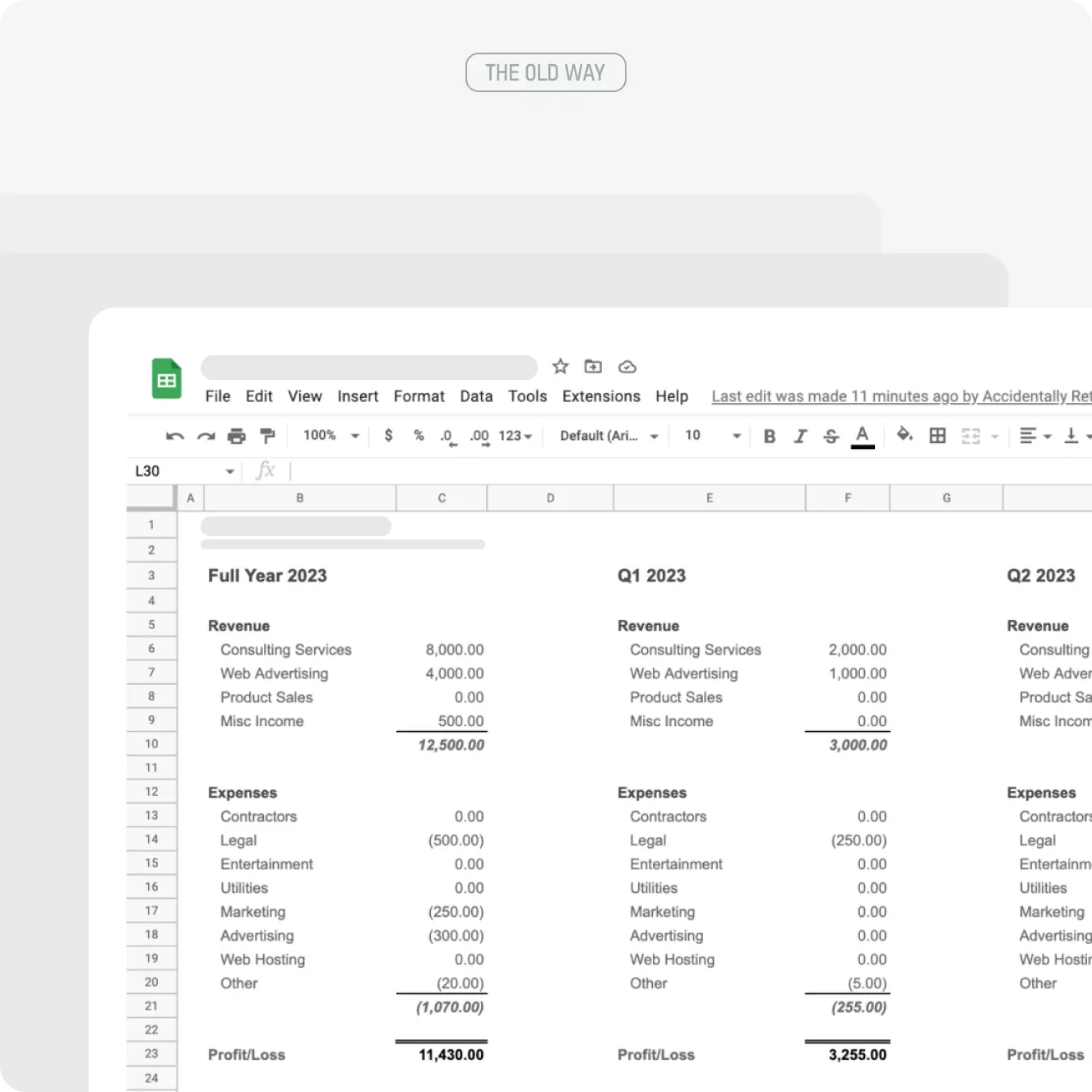Screen dimensions: 1092x1092
Task: Click the move to folder icon
Action: (x=593, y=367)
